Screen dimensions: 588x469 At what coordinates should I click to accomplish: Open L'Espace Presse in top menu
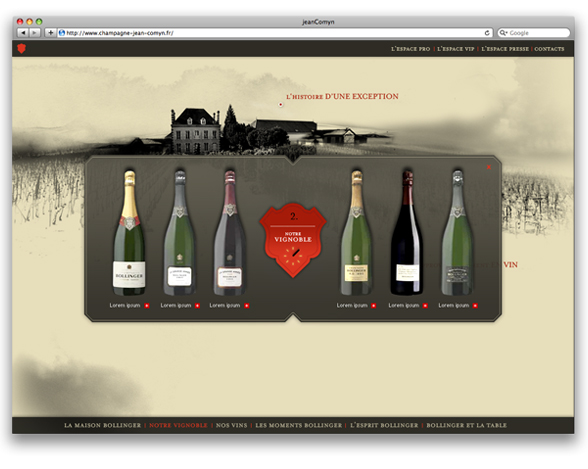pyautogui.click(x=505, y=49)
